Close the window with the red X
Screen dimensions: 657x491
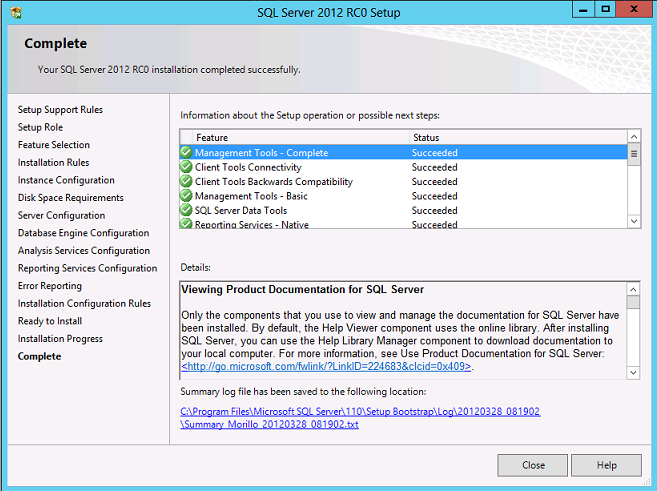tap(634, 10)
